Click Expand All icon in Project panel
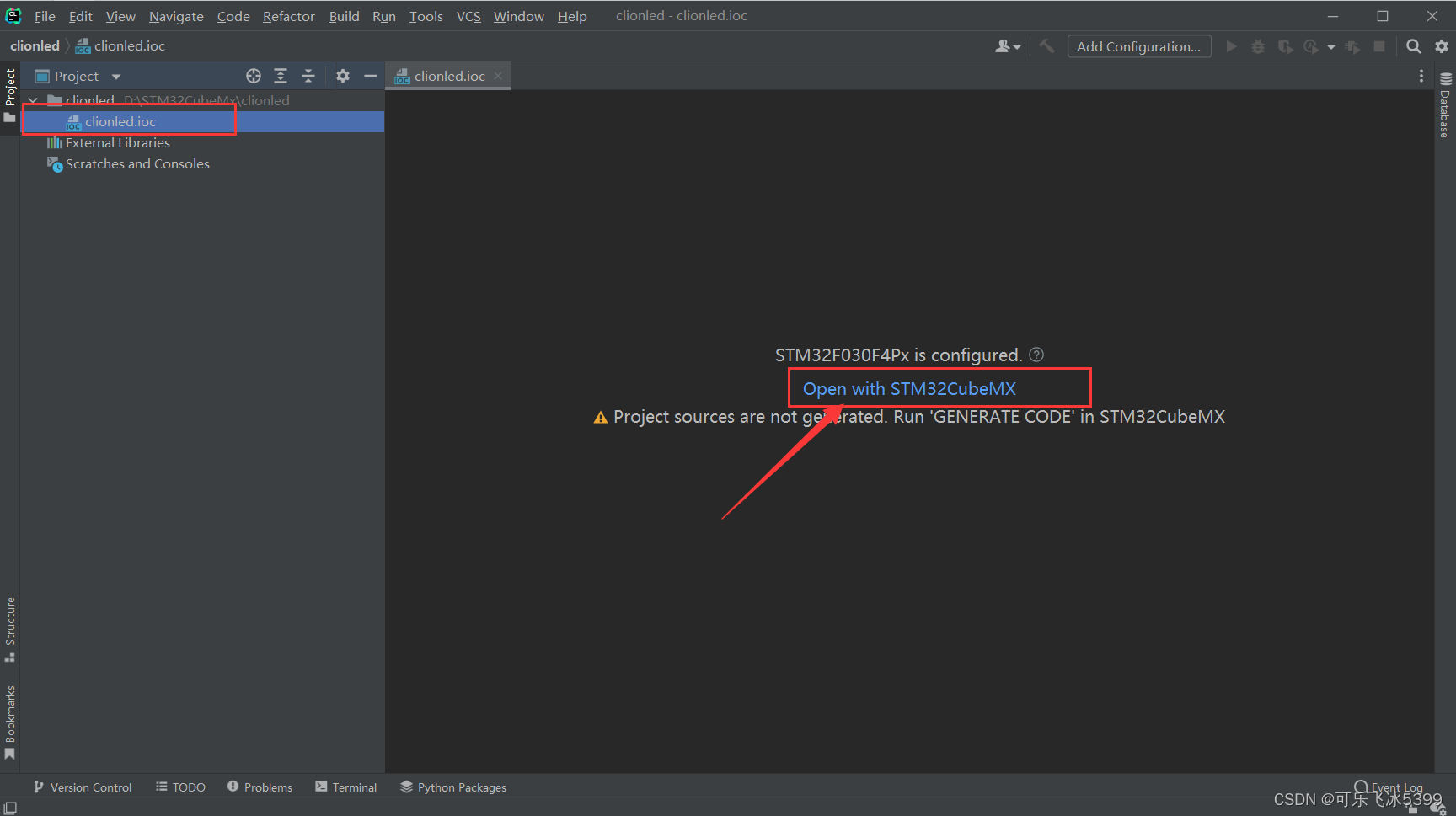This screenshot has width=1456, height=816. pos(281,76)
